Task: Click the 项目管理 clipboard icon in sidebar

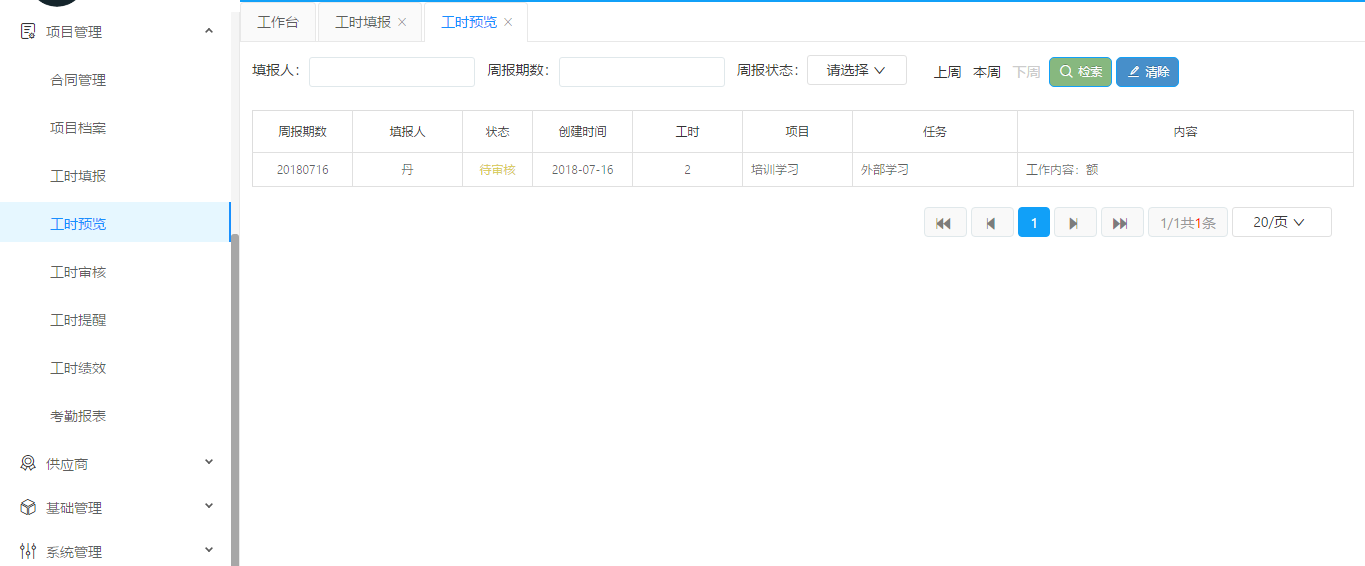Action: [28, 32]
